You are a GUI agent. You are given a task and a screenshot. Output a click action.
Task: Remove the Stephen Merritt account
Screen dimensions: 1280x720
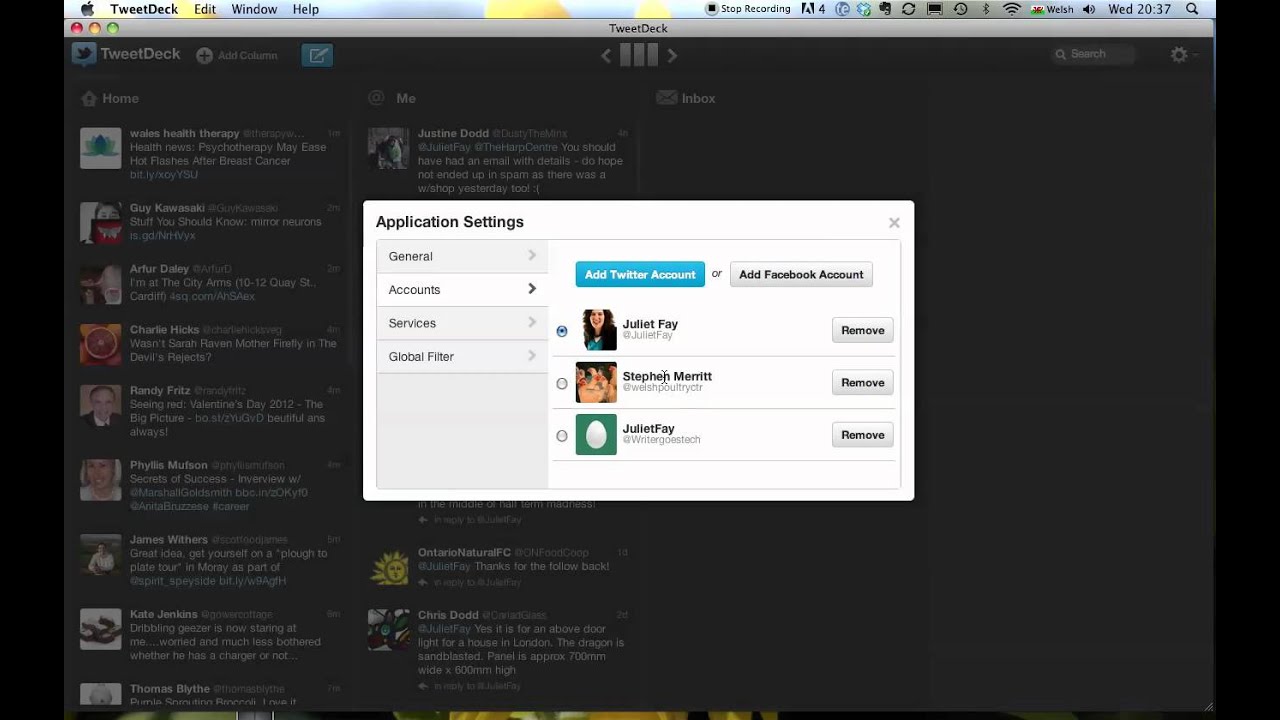click(862, 382)
